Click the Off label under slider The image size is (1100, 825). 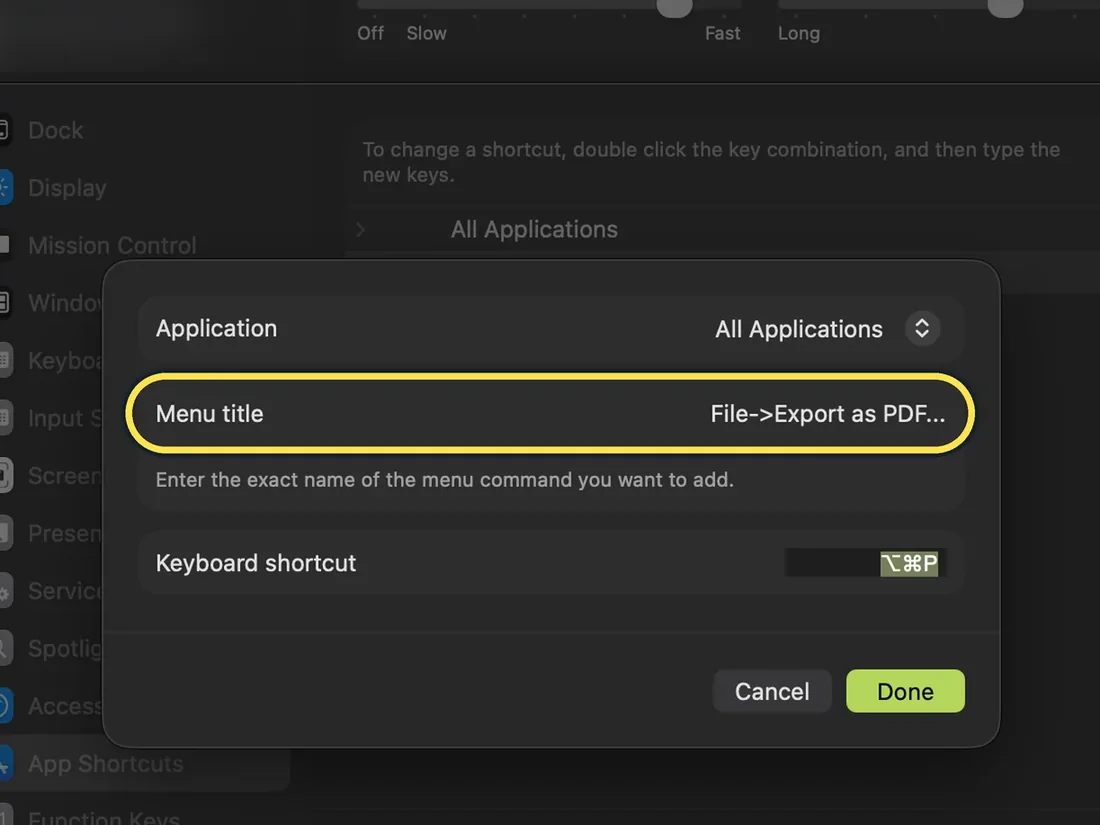(370, 33)
